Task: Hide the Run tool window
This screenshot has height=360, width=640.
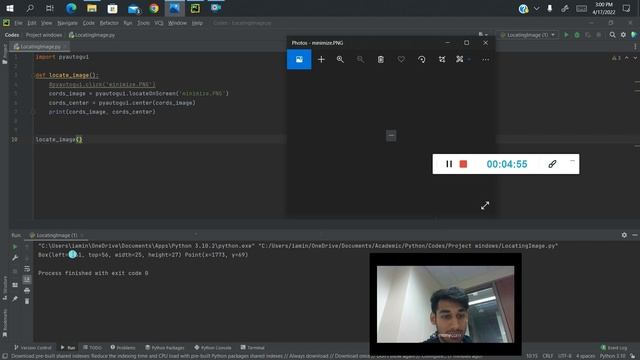Action: pos(635,235)
